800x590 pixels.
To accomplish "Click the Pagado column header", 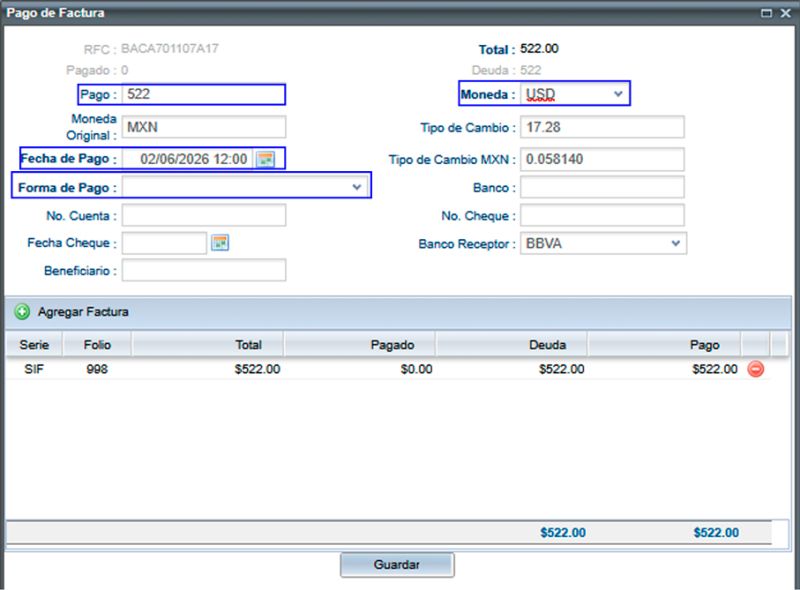I will tap(360, 345).
